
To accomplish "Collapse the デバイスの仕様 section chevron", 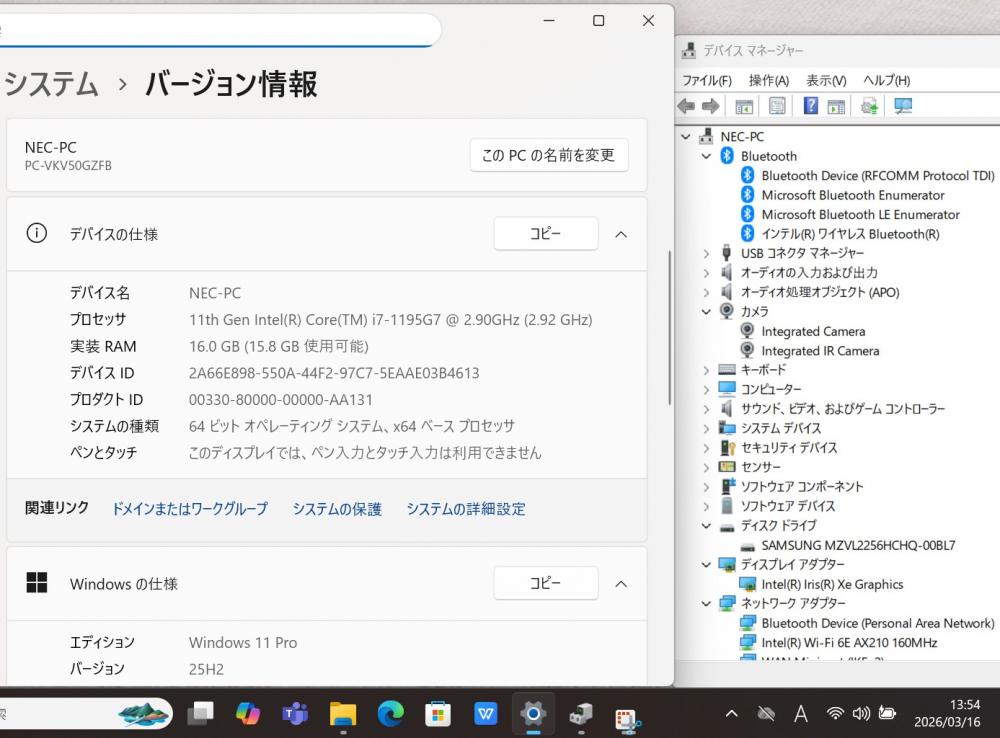I will tap(621, 234).
